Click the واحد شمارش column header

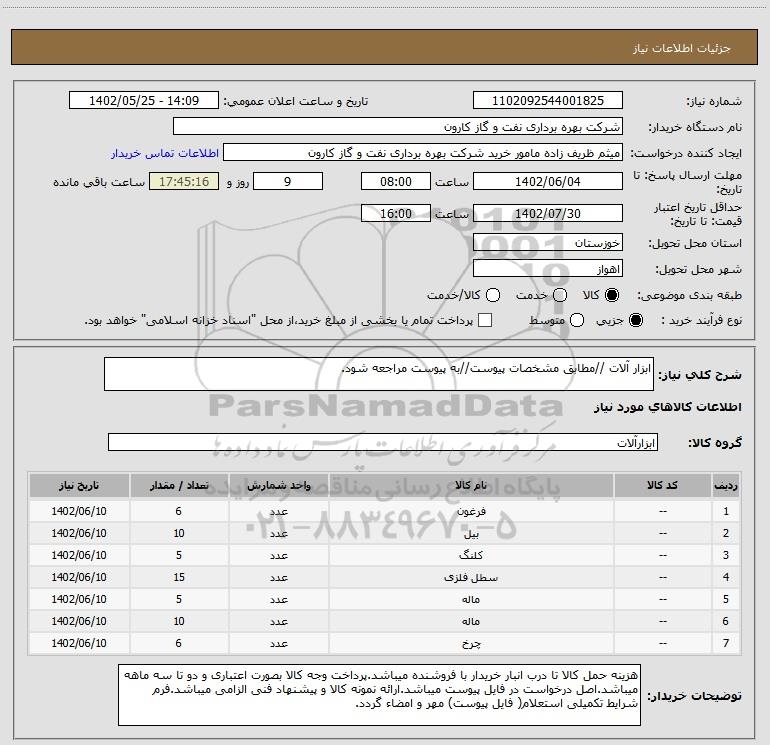[x=278, y=485]
